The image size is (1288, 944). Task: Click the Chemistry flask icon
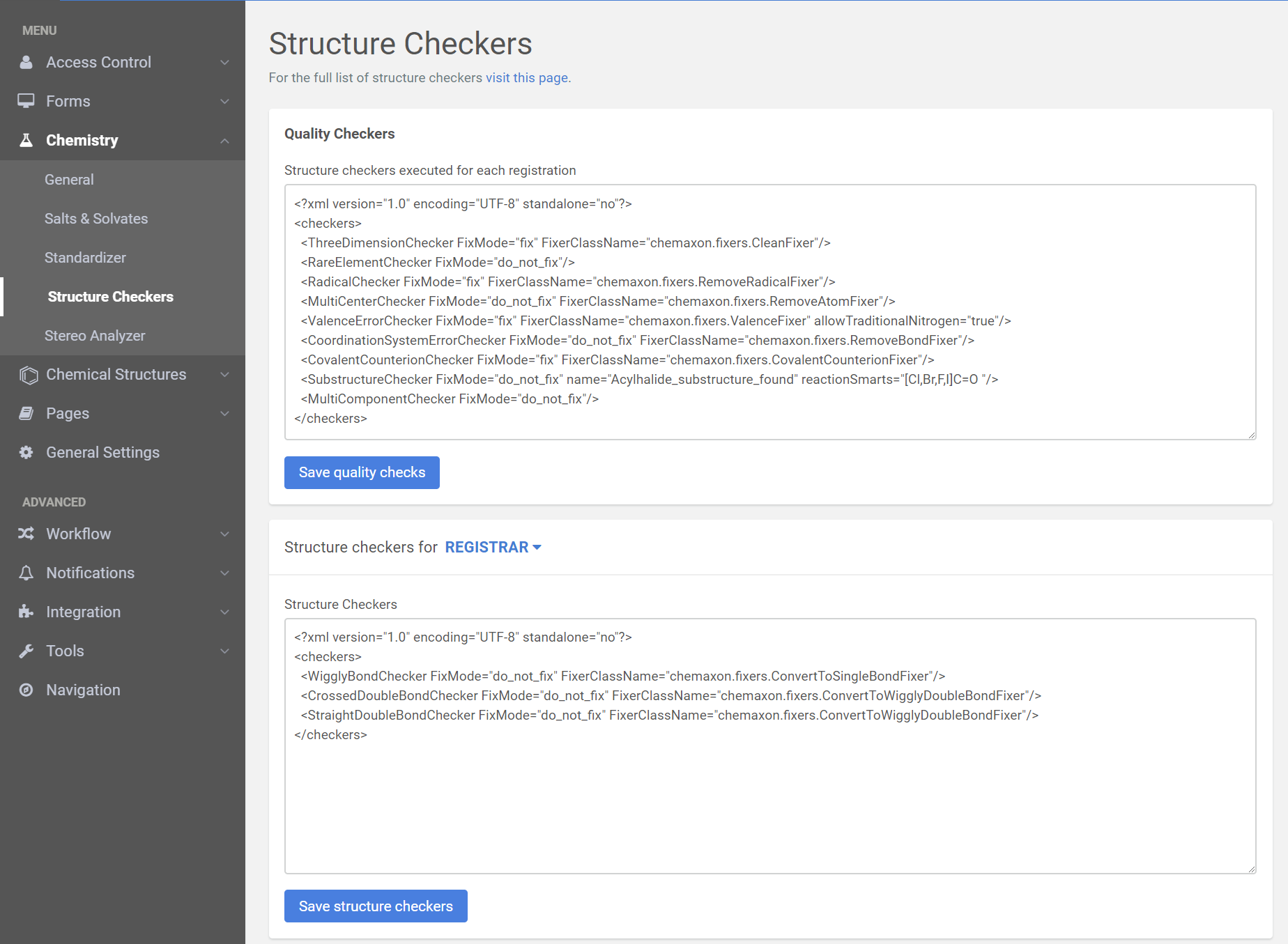(26, 140)
